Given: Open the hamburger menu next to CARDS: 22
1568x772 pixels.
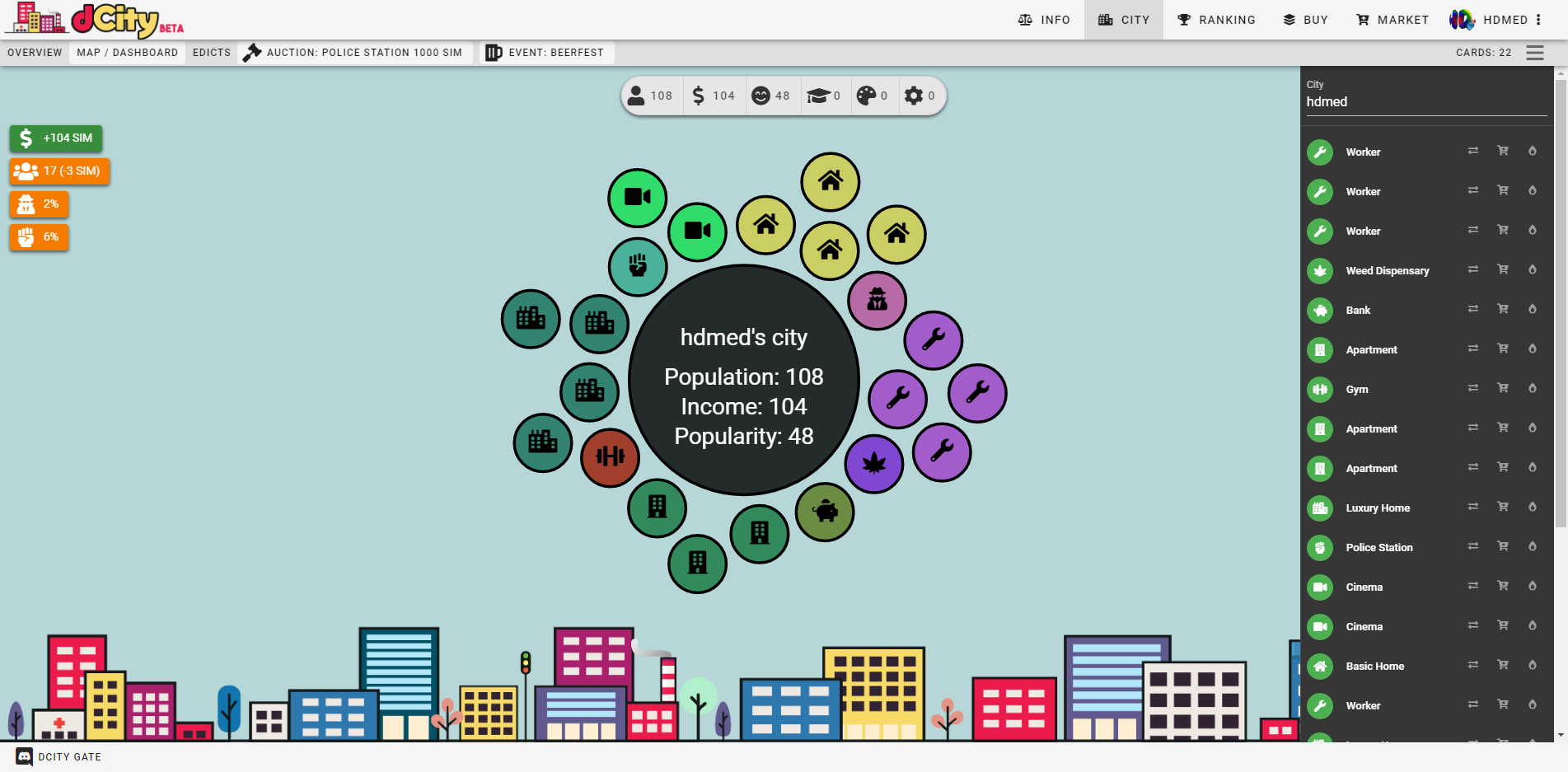Looking at the screenshot, I should [x=1534, y=52].
